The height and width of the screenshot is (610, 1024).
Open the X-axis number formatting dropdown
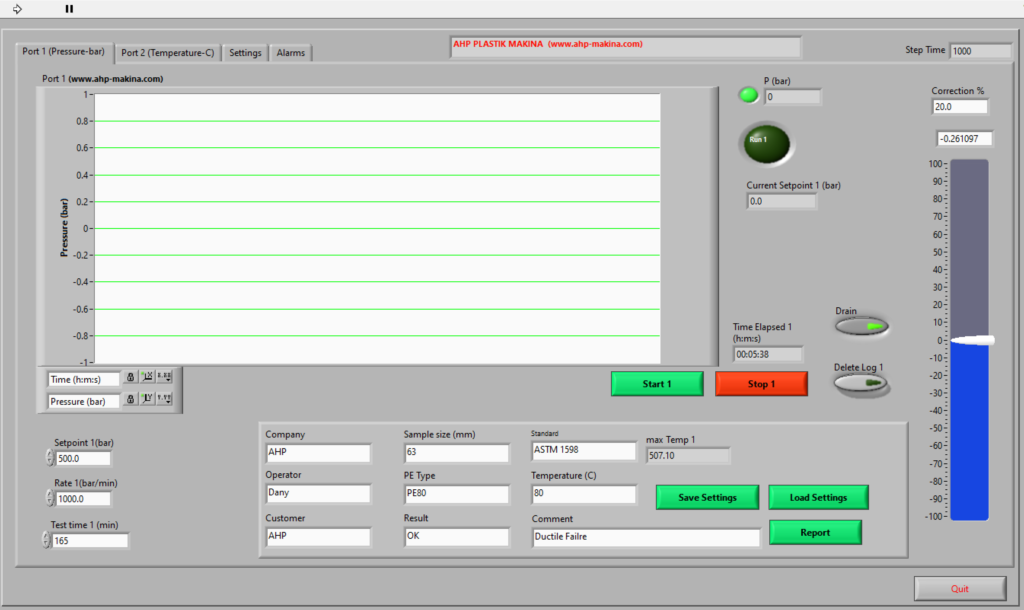tap(164, 377)
